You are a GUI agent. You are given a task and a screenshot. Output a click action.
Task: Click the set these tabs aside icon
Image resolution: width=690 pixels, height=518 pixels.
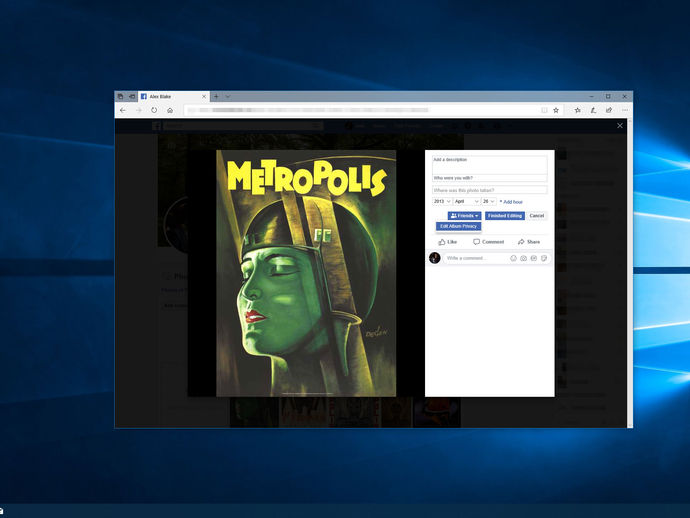coord(131,96)
